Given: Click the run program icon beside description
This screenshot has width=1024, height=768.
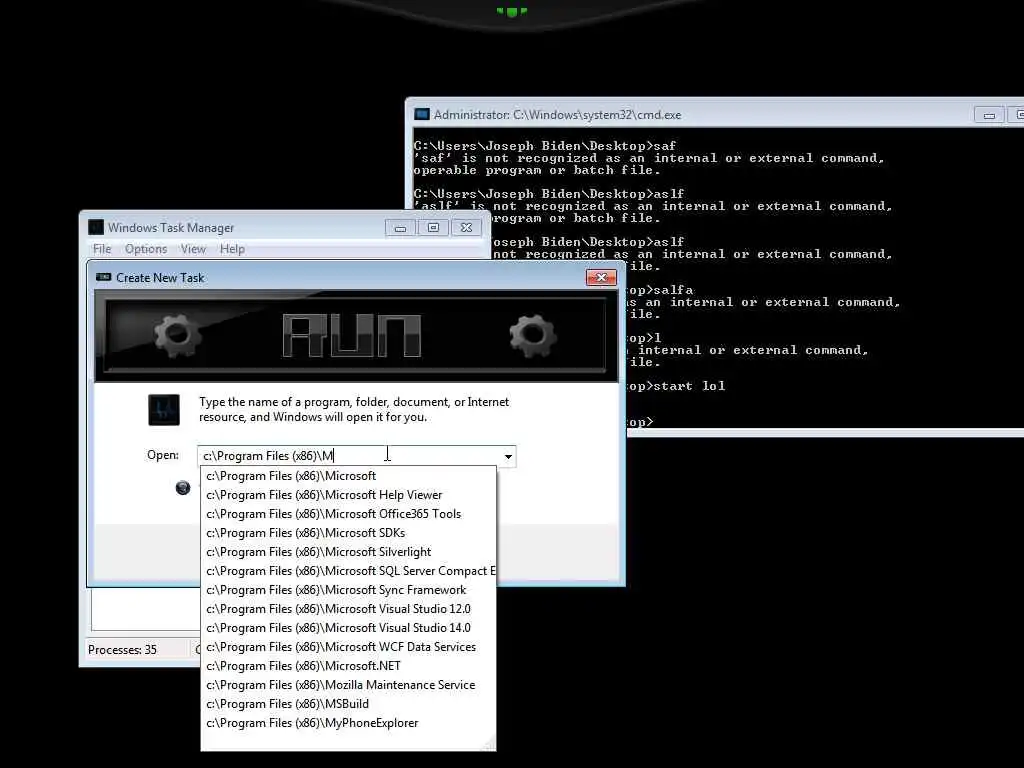Looking at the screenshot, I should pos(164,410).
